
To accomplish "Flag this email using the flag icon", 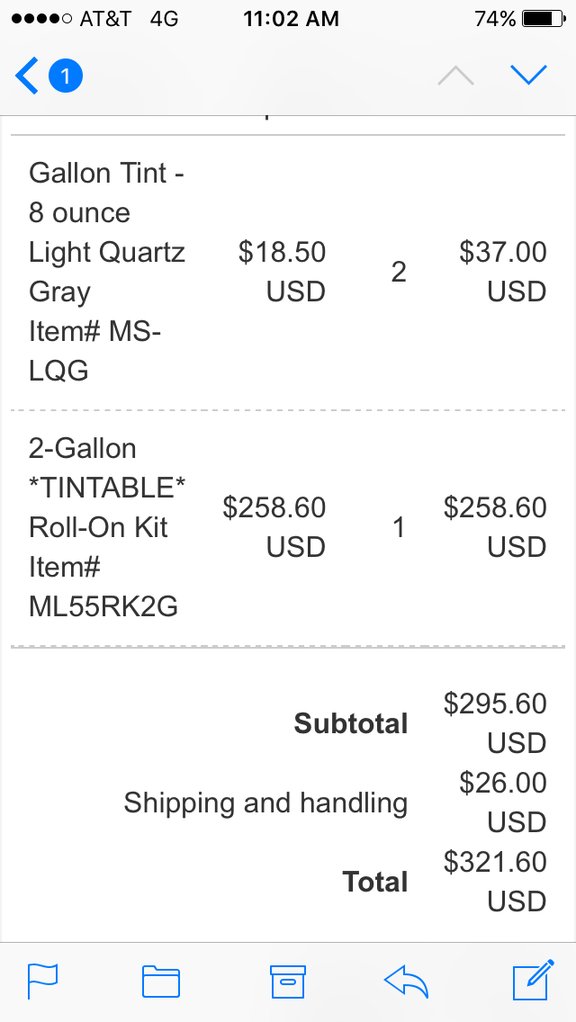I will pyautogui.click(x=42, y=981).
